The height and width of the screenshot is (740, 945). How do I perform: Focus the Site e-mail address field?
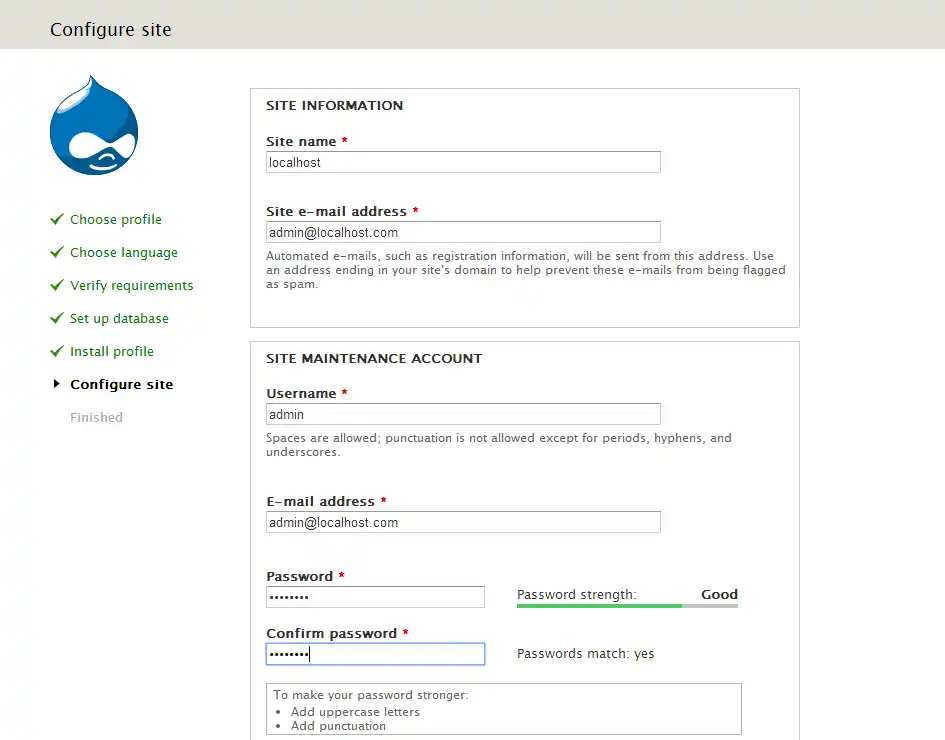[462, 231]
